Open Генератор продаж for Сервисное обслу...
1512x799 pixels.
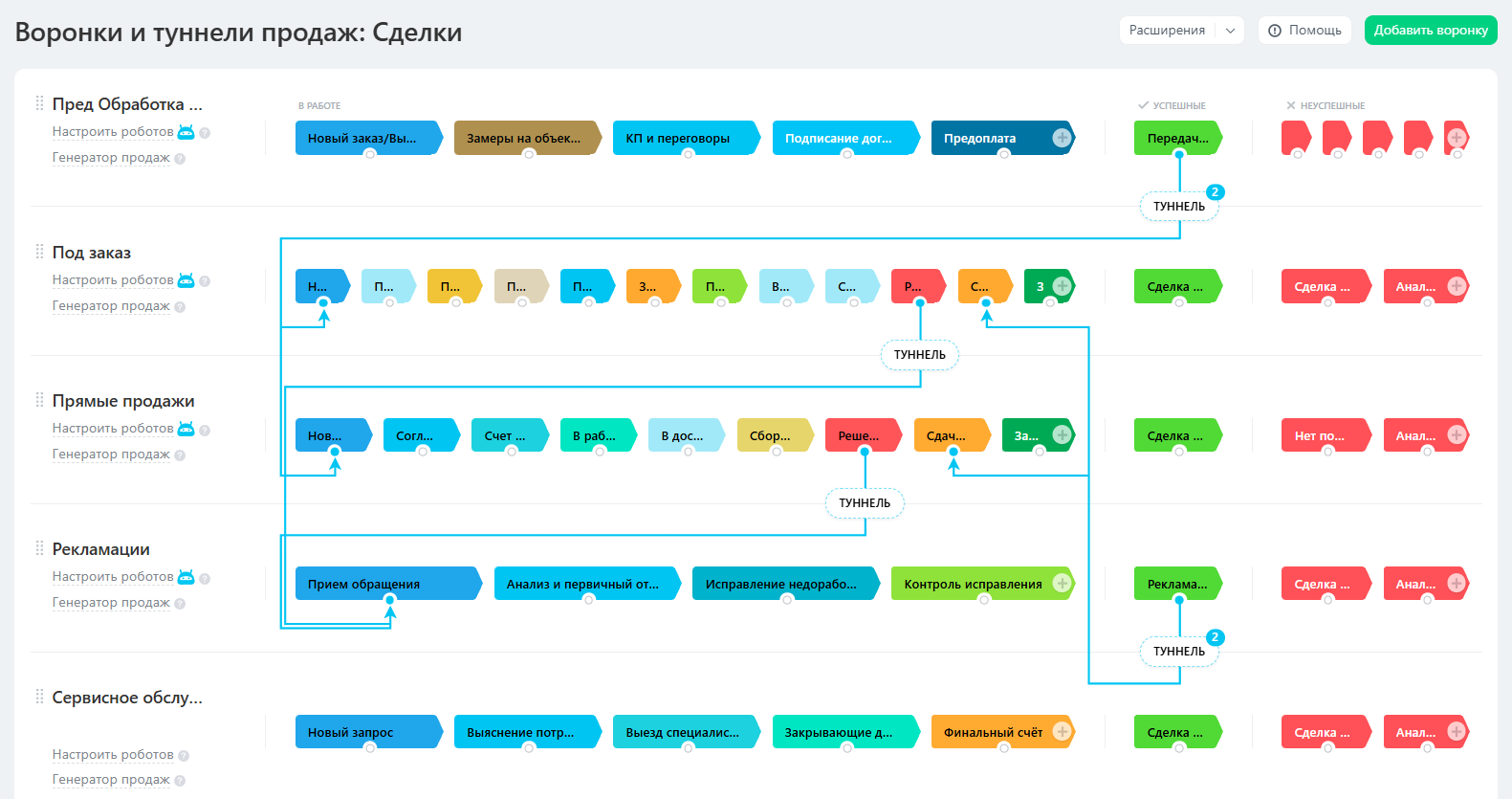[111, 780]
